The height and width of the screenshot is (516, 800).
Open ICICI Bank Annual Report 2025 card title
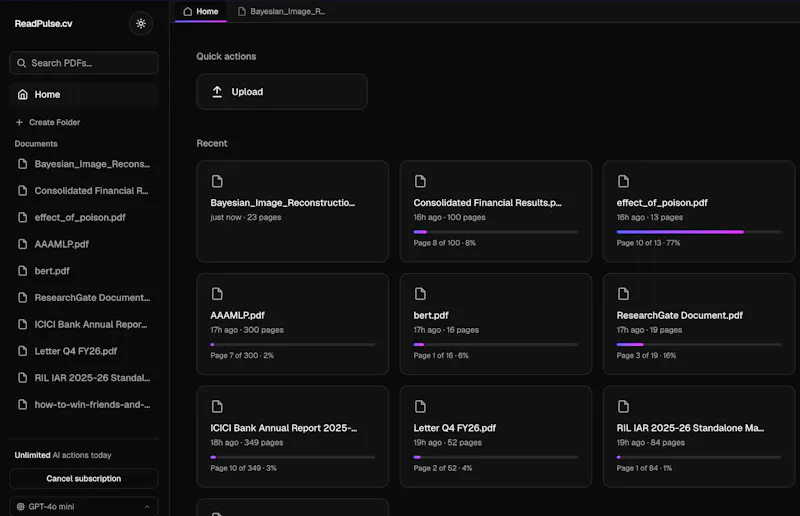pyautogui.click(x=284, y=428)
